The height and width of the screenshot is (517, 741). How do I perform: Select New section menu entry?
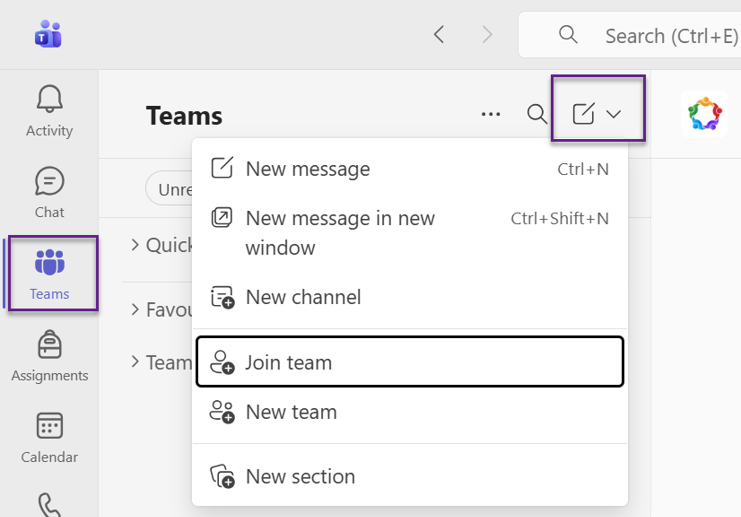[x=409, y=476]
